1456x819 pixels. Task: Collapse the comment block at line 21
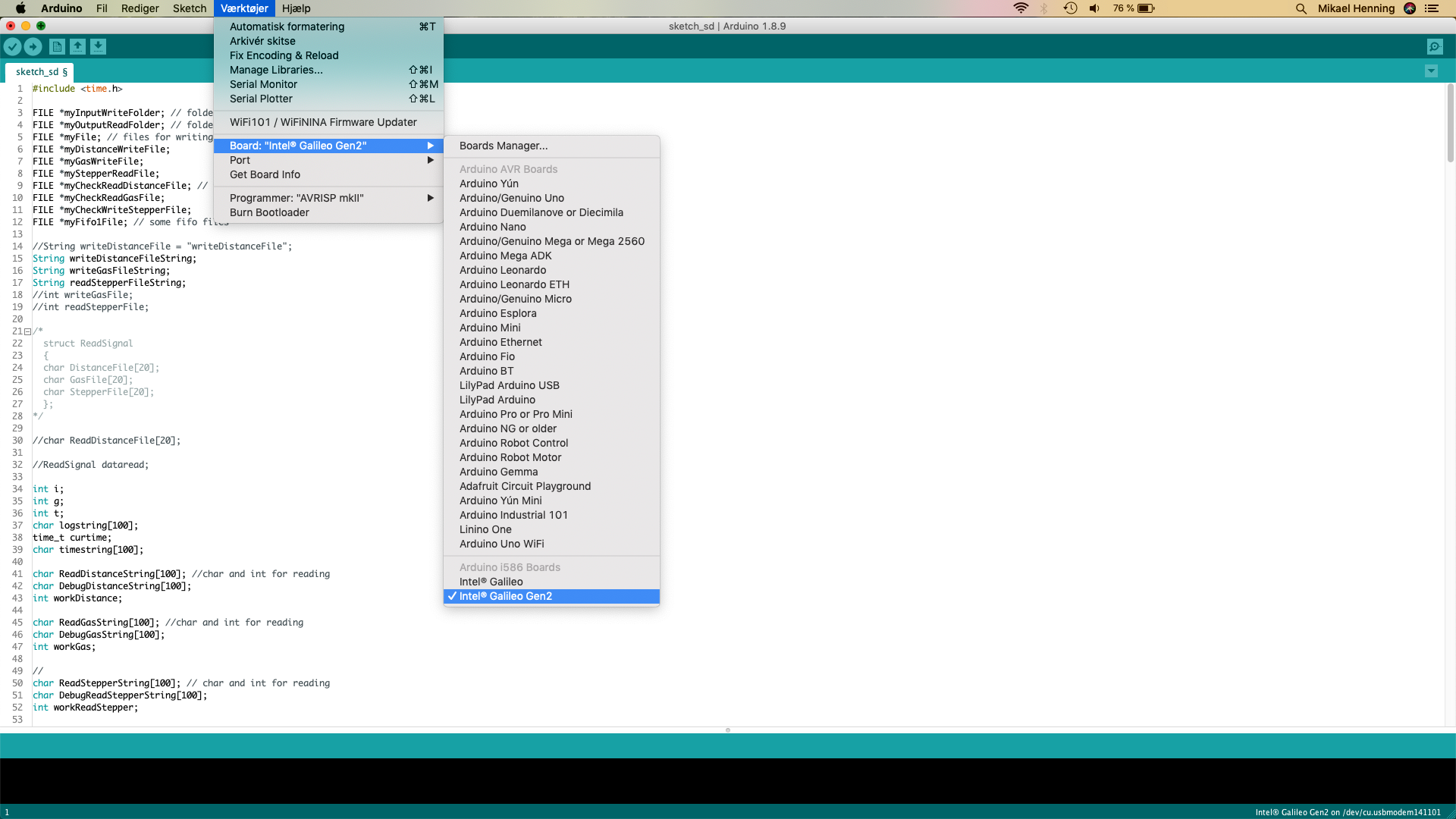pos(28,331)
